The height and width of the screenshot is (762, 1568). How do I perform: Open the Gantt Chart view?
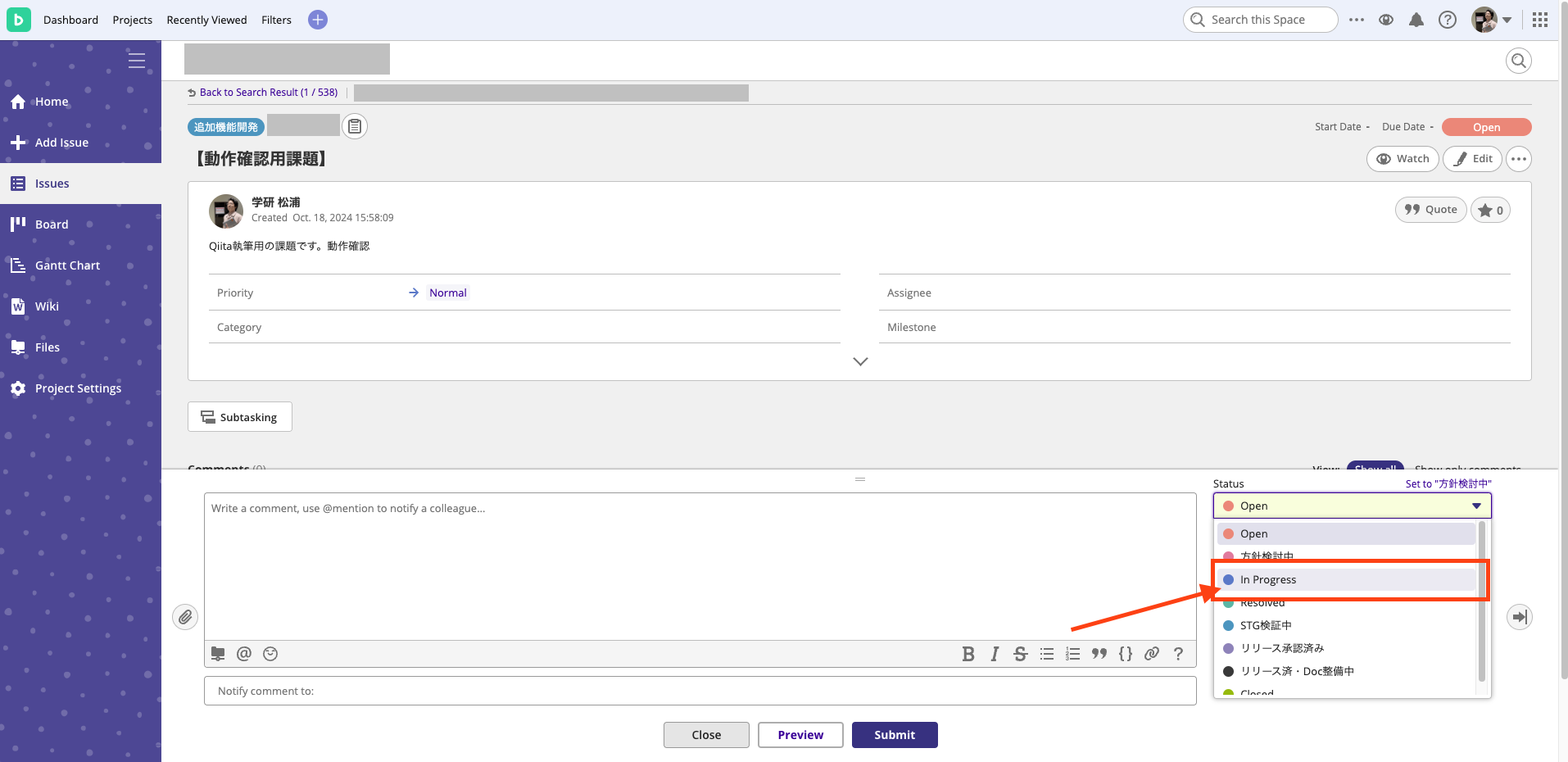66,265
